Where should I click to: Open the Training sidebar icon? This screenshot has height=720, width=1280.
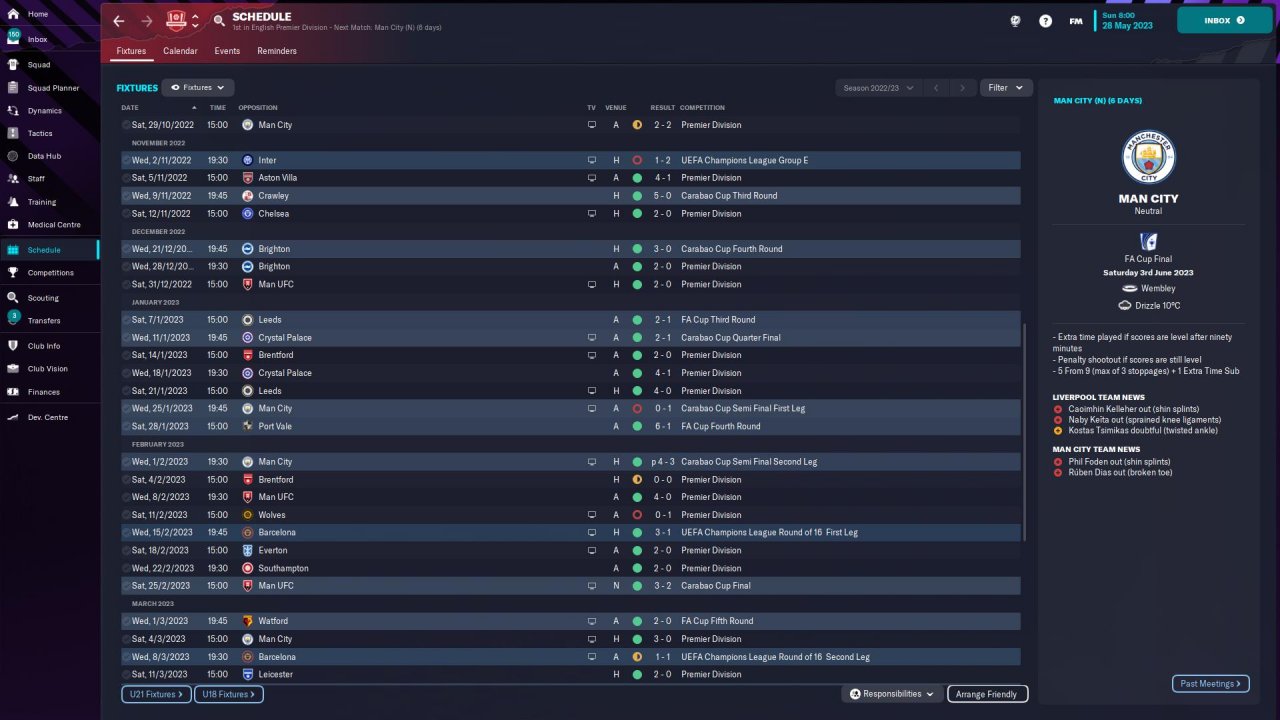click(x=13, y=202)
